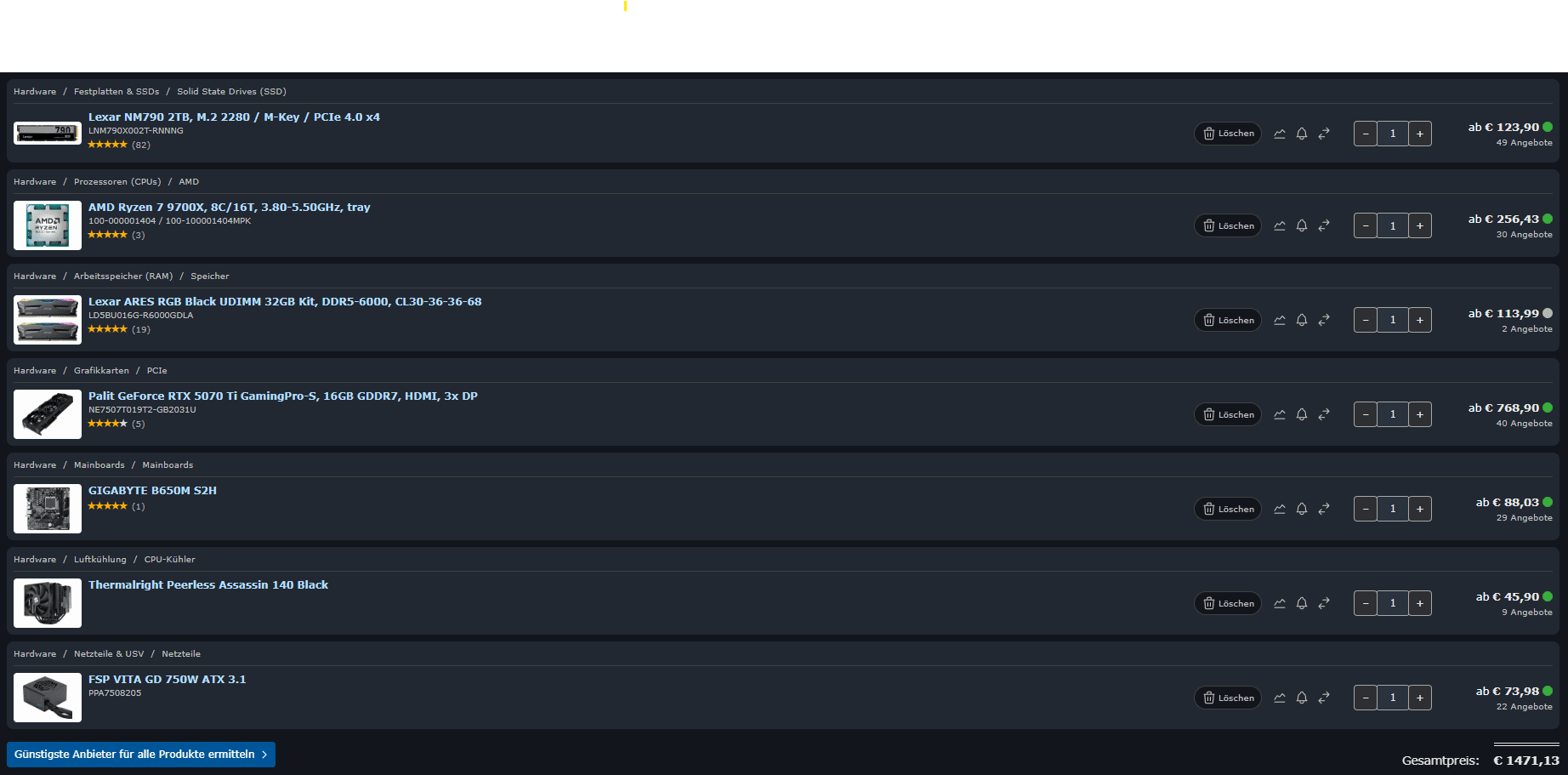Click swap arrows icon for GIGABYTE B650M S2H
The width and height of the screenshot is (1568, 775).
click(1324, 509)
